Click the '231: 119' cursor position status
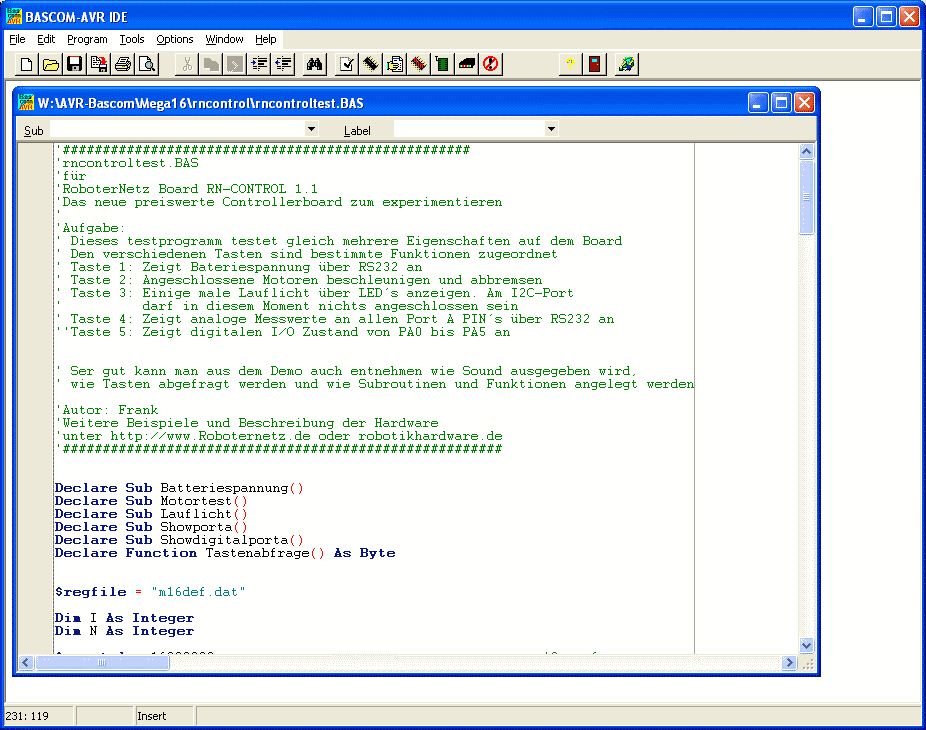 click(27, 716)
